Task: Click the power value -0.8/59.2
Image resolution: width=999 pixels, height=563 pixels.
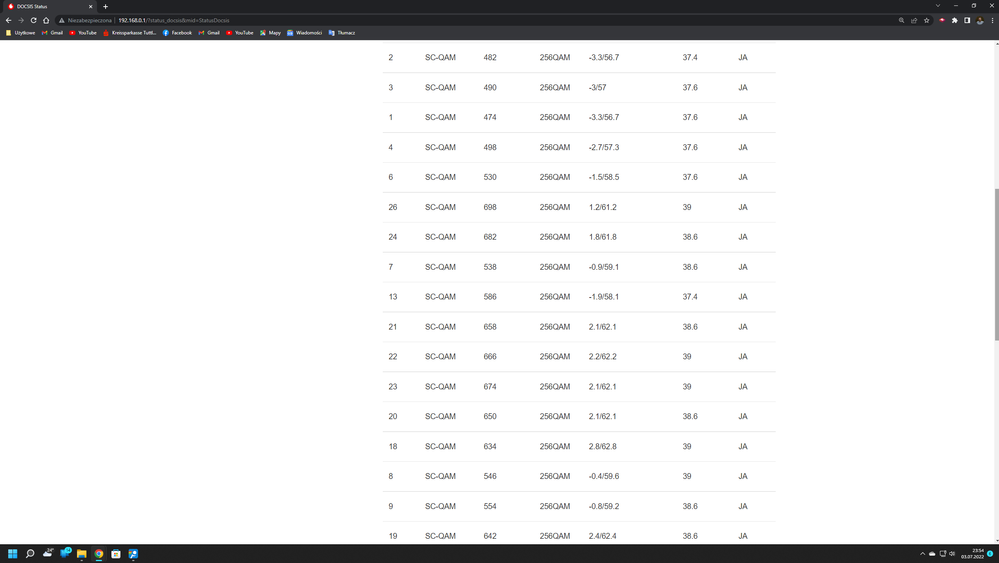Action: click(x=604, y=506)
